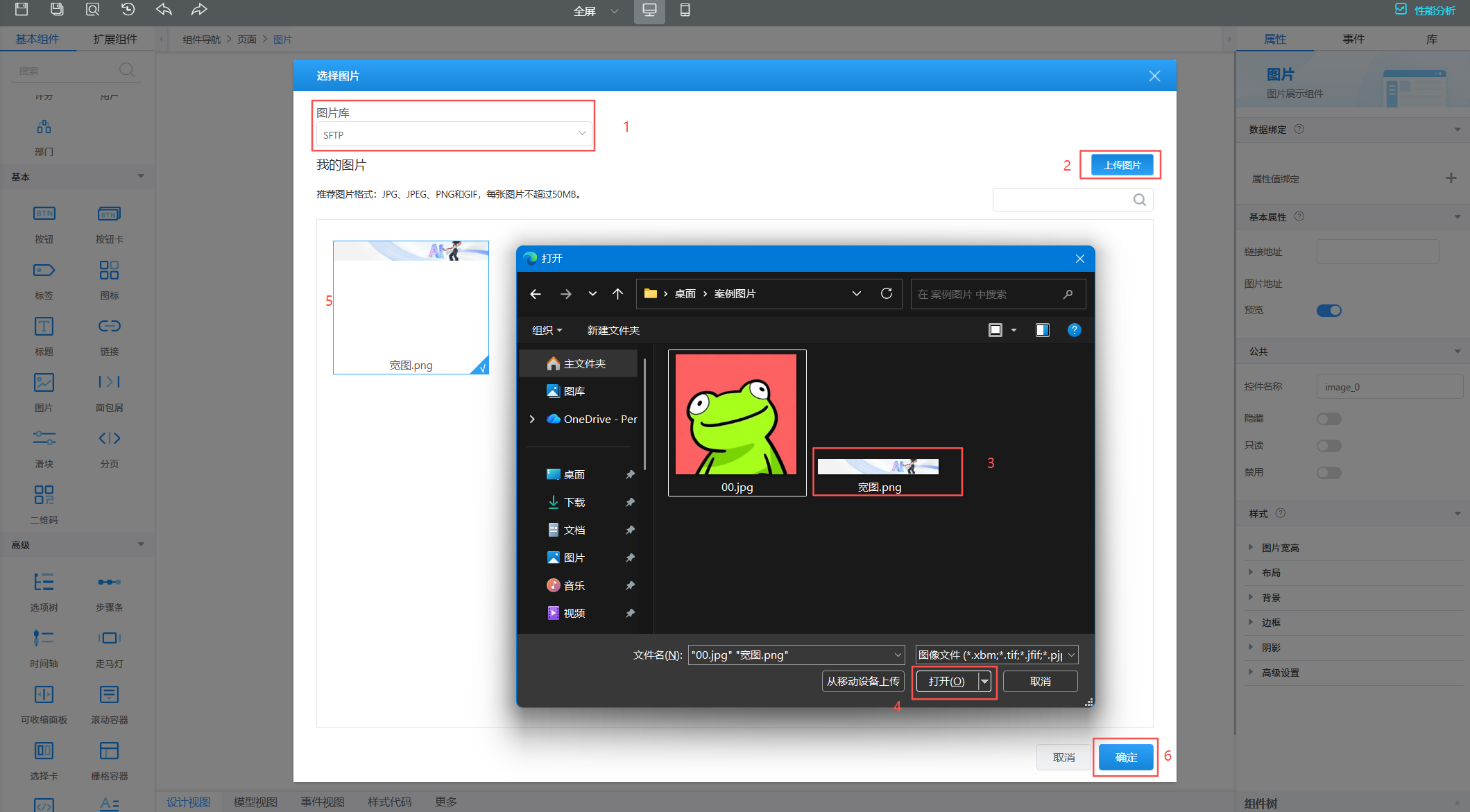Turn on the 只读 switch

[1328, 446]
